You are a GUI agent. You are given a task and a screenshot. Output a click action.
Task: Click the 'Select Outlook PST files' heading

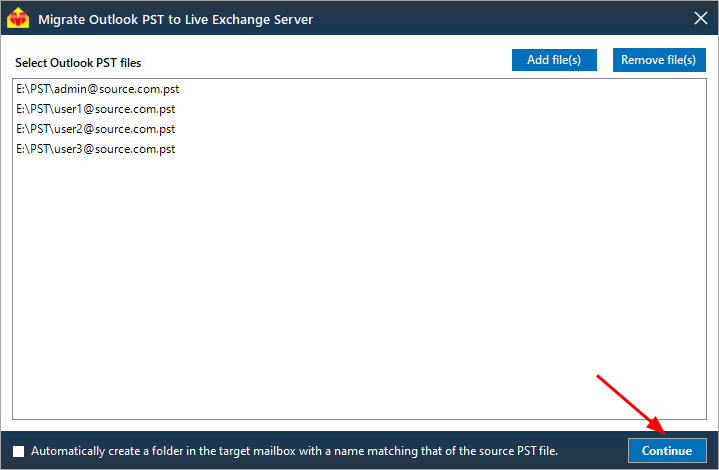coord(78,63)
